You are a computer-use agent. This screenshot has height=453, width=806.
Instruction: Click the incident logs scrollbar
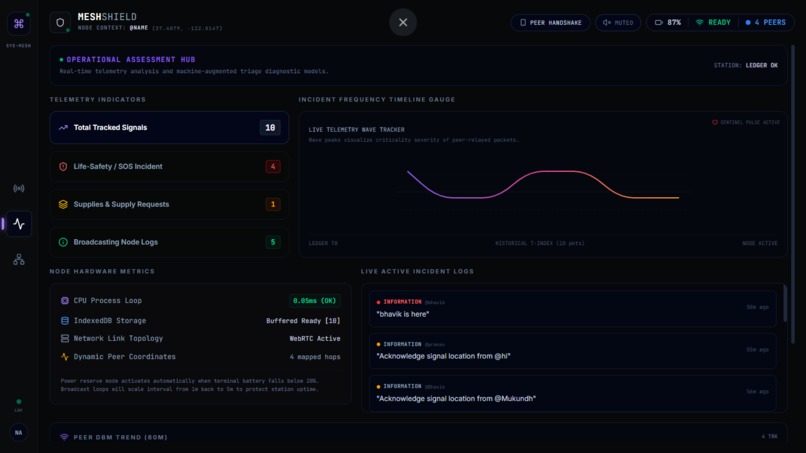click(x=785, y=303)
